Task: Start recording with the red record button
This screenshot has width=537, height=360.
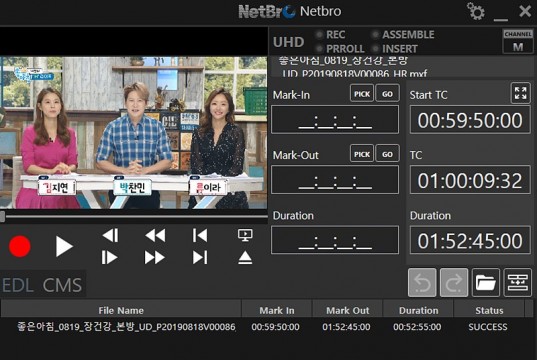Action: (20, 246)
